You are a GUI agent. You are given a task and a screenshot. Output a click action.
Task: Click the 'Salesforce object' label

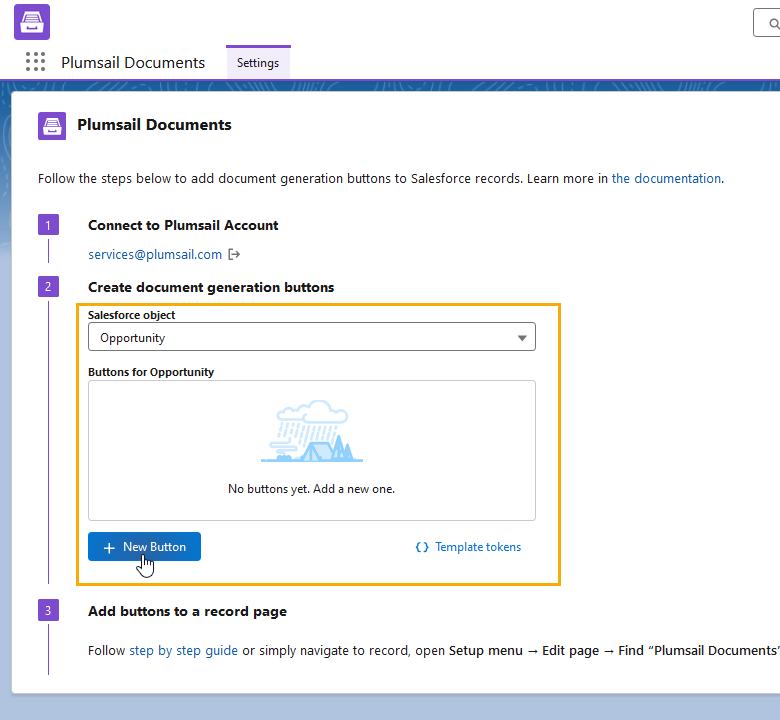pos(131,315)
